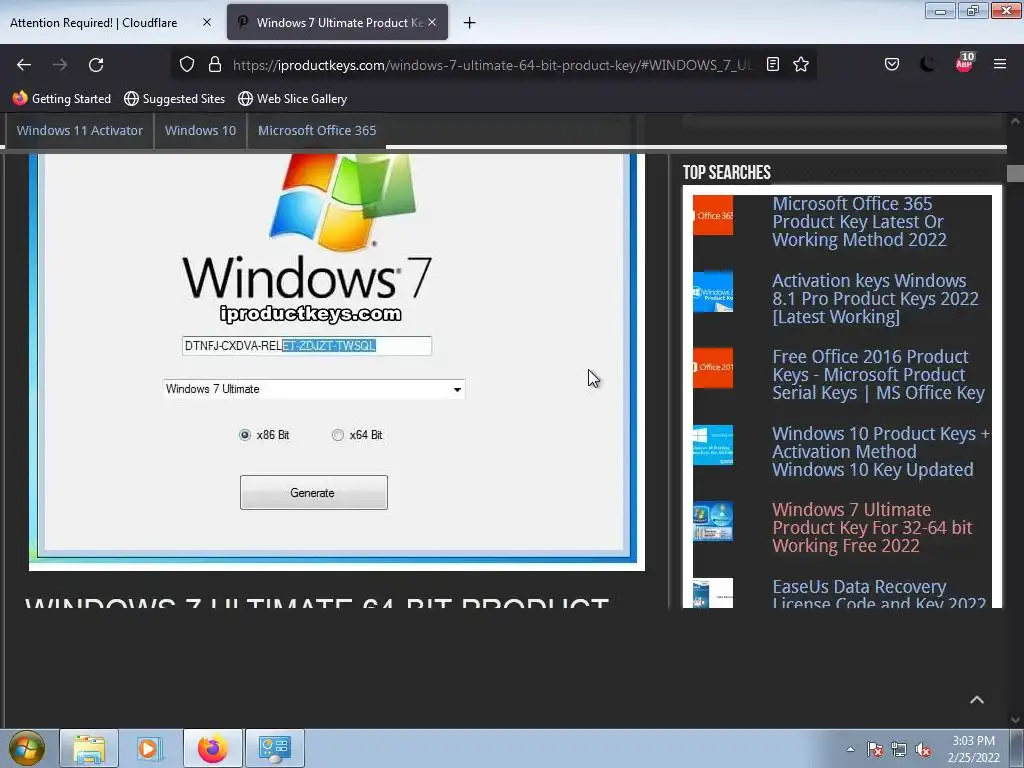Click the forward navigation arrow
Screen dimensions: 1024x768
coord(60,65)
